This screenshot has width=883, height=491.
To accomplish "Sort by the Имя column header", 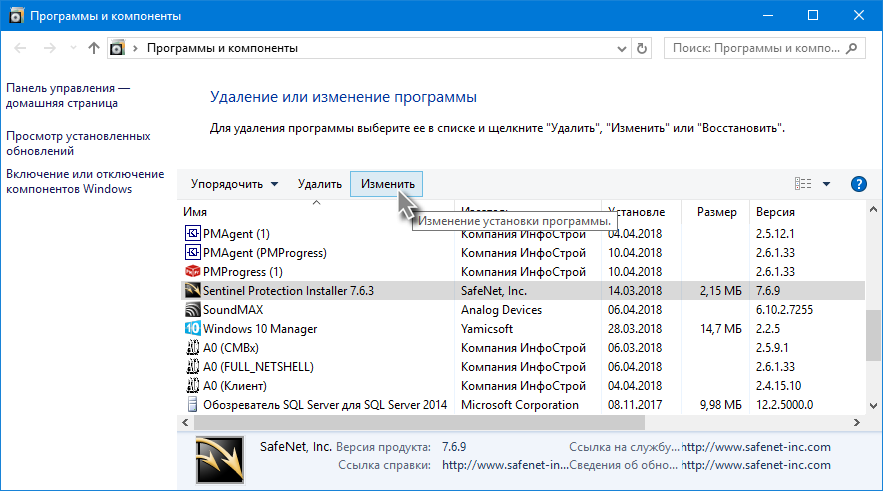I will click(195, 212).
